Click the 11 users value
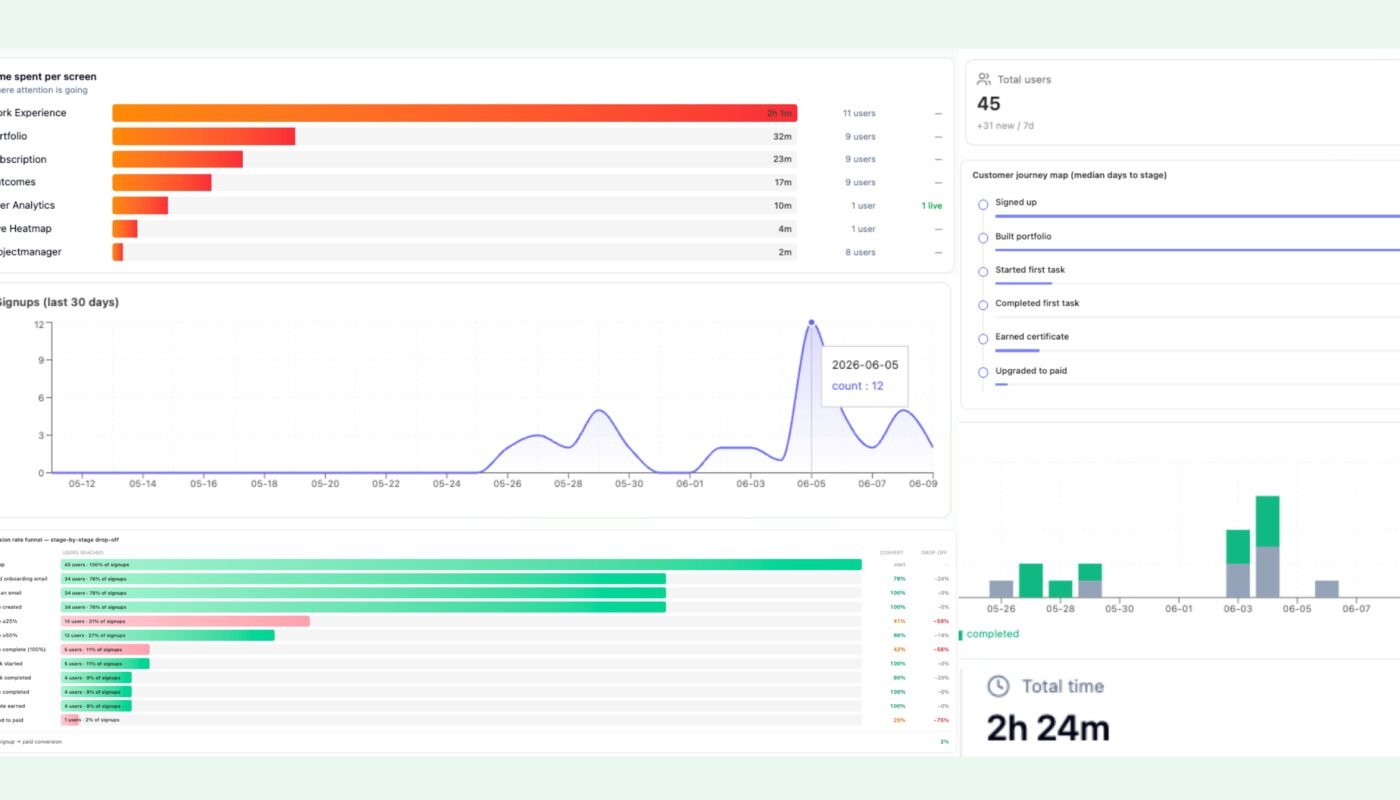Viewport: 1400px width, 800px height. point(859,114)
